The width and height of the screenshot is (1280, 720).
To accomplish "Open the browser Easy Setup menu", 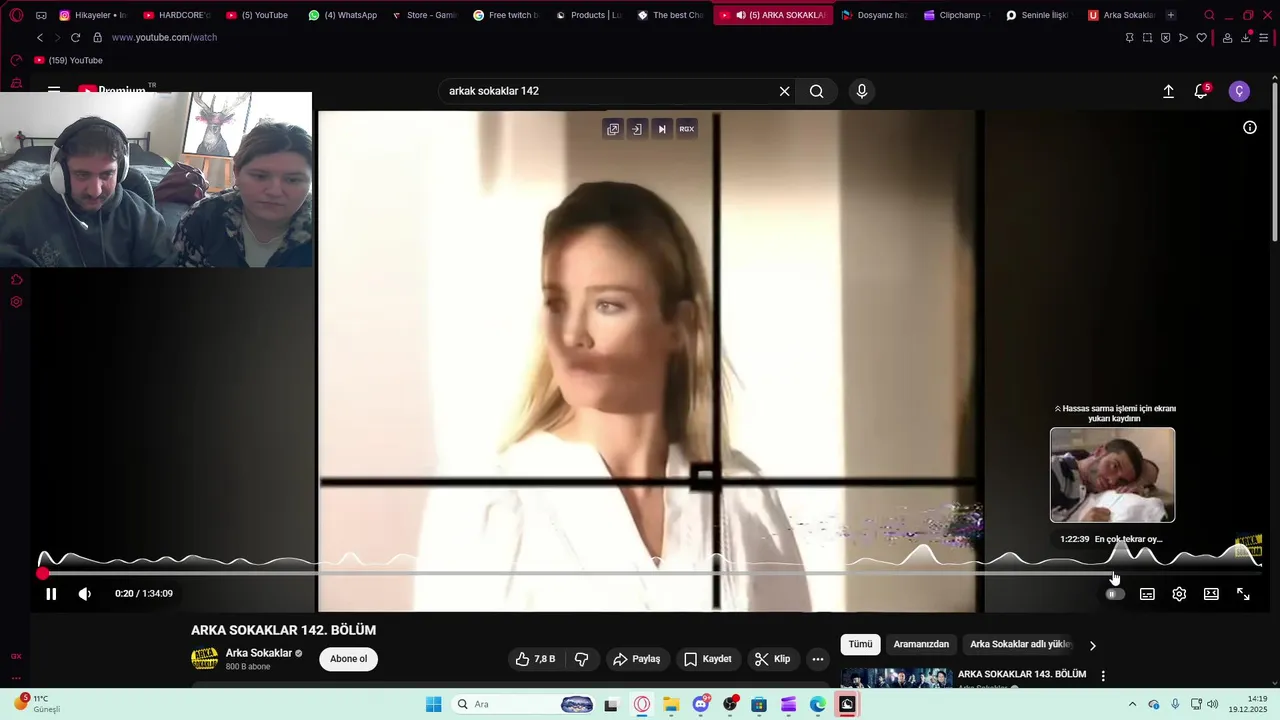I will 1264,37.
